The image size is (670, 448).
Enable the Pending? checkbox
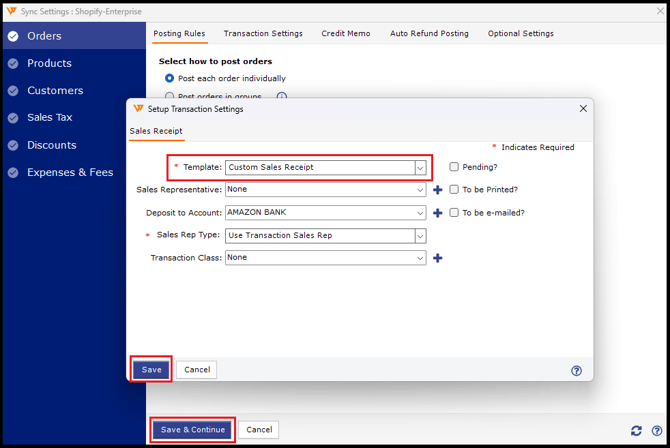454,167
